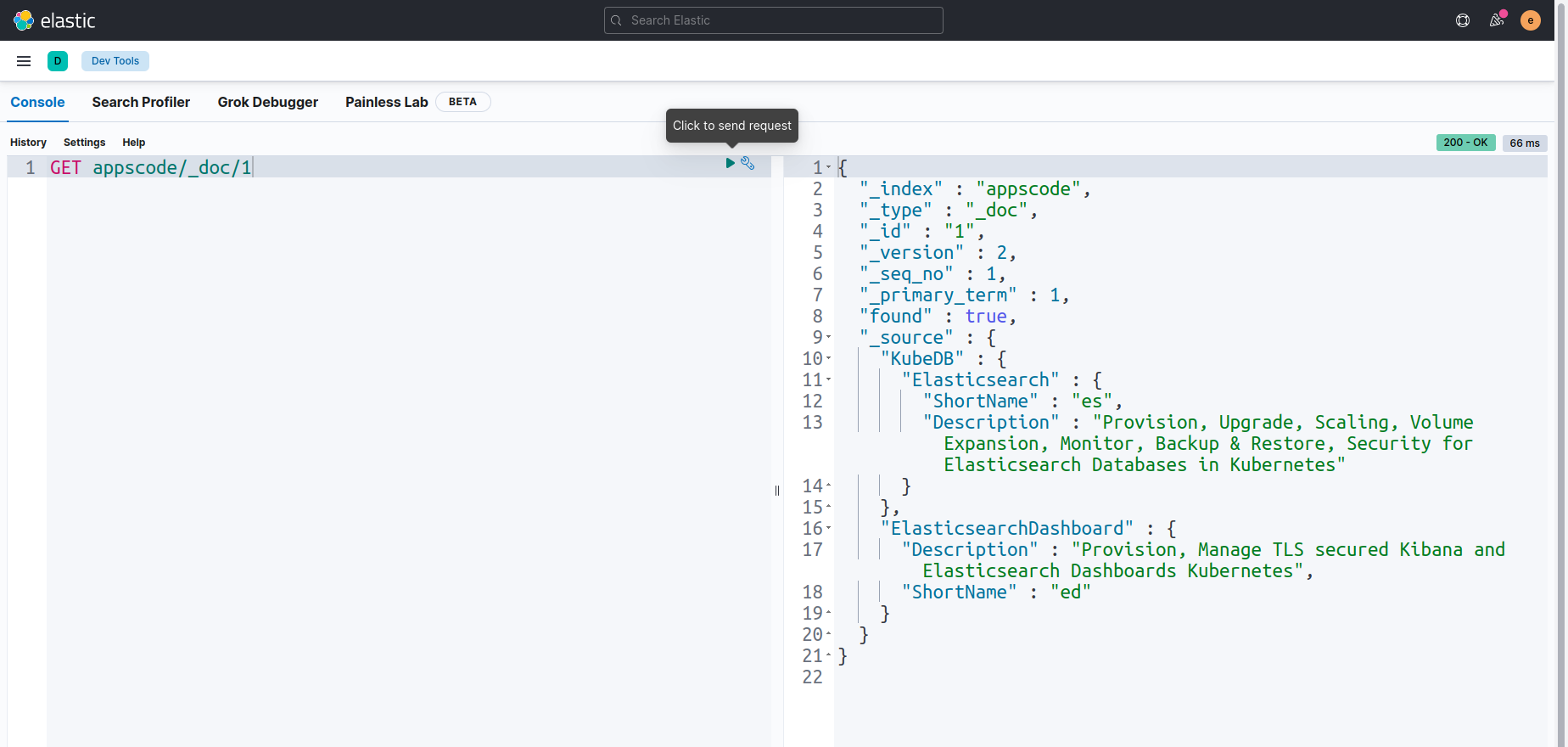Open the newsfeed notifications icon
Viewport: 1568px width, 747px height.
[x=1497, y=20]
